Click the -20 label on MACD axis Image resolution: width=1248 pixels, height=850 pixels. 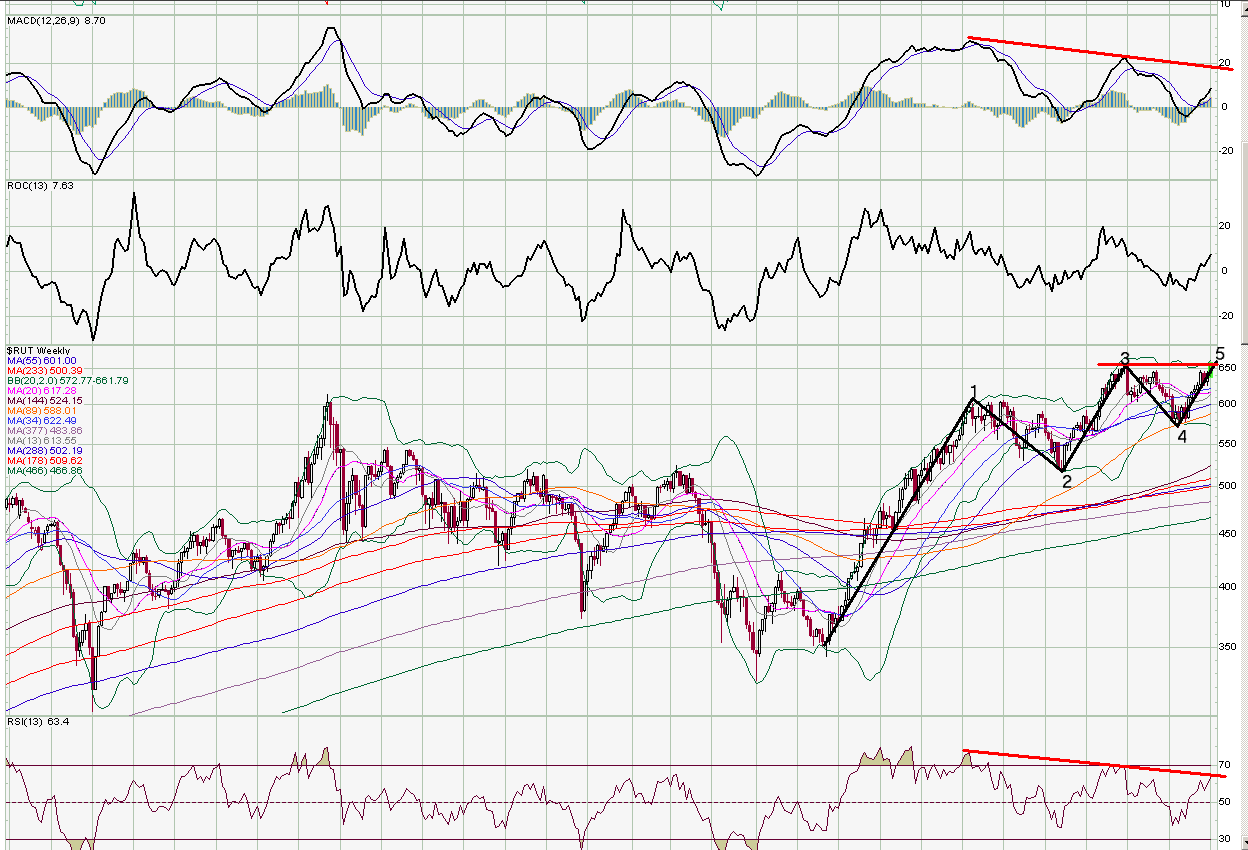tap(1225, 150)
